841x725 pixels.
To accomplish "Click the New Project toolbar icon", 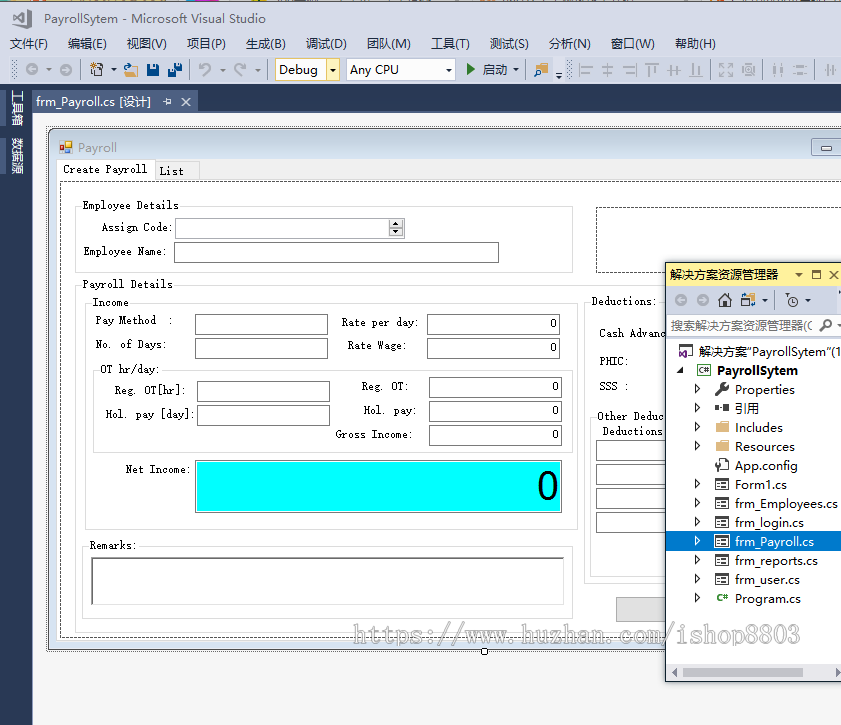I will point(97,70).
